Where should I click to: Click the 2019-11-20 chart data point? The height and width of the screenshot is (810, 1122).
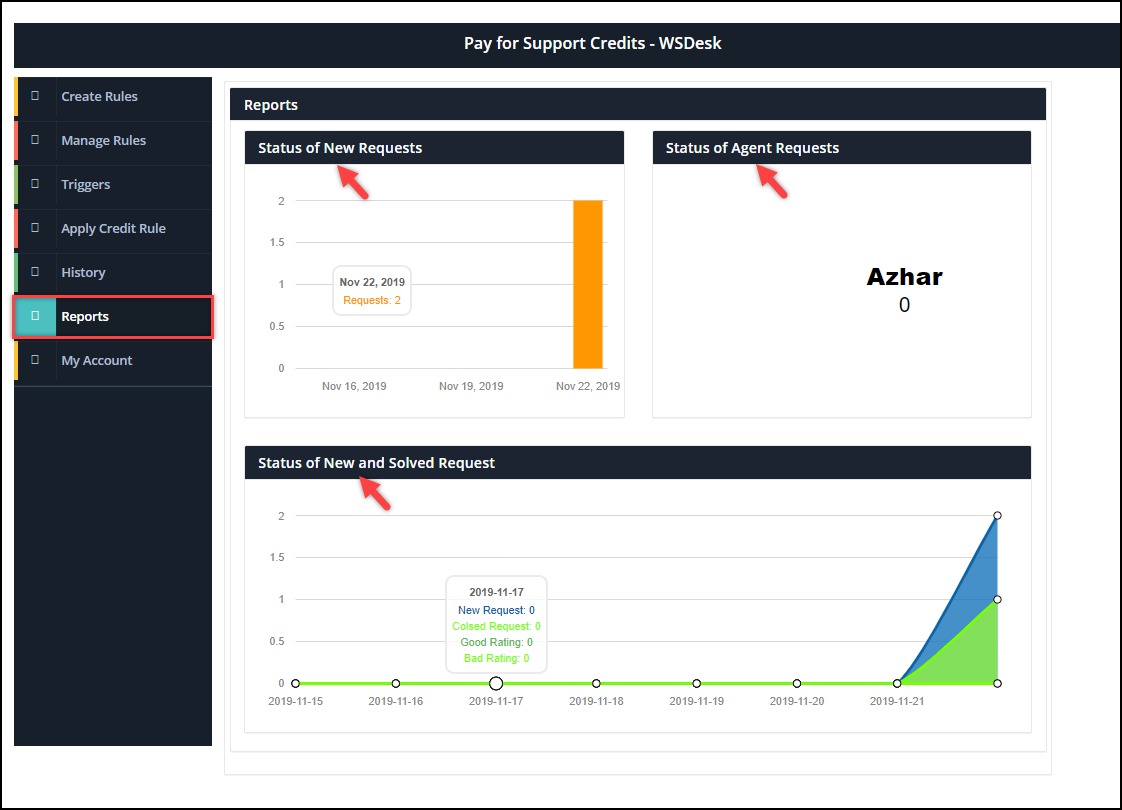(796, 683)
